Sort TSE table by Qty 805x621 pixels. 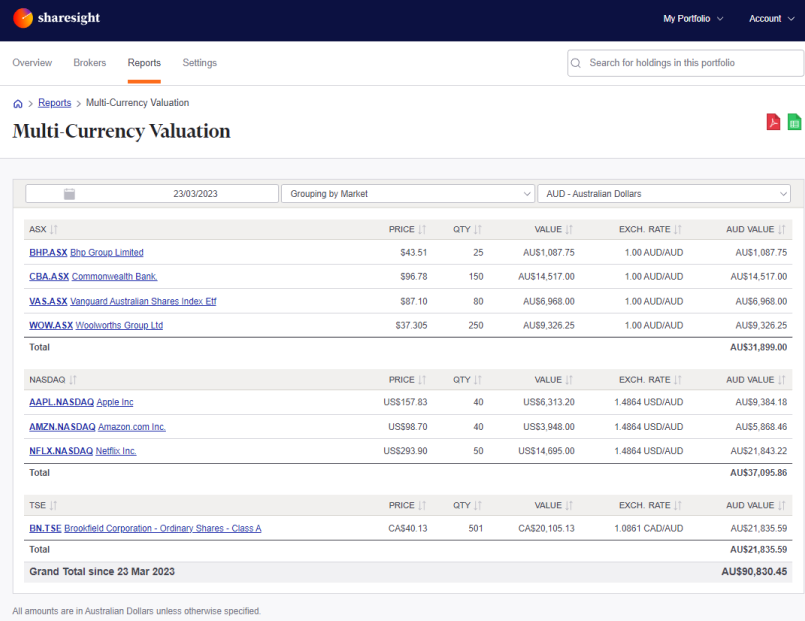tap(478, 506)
